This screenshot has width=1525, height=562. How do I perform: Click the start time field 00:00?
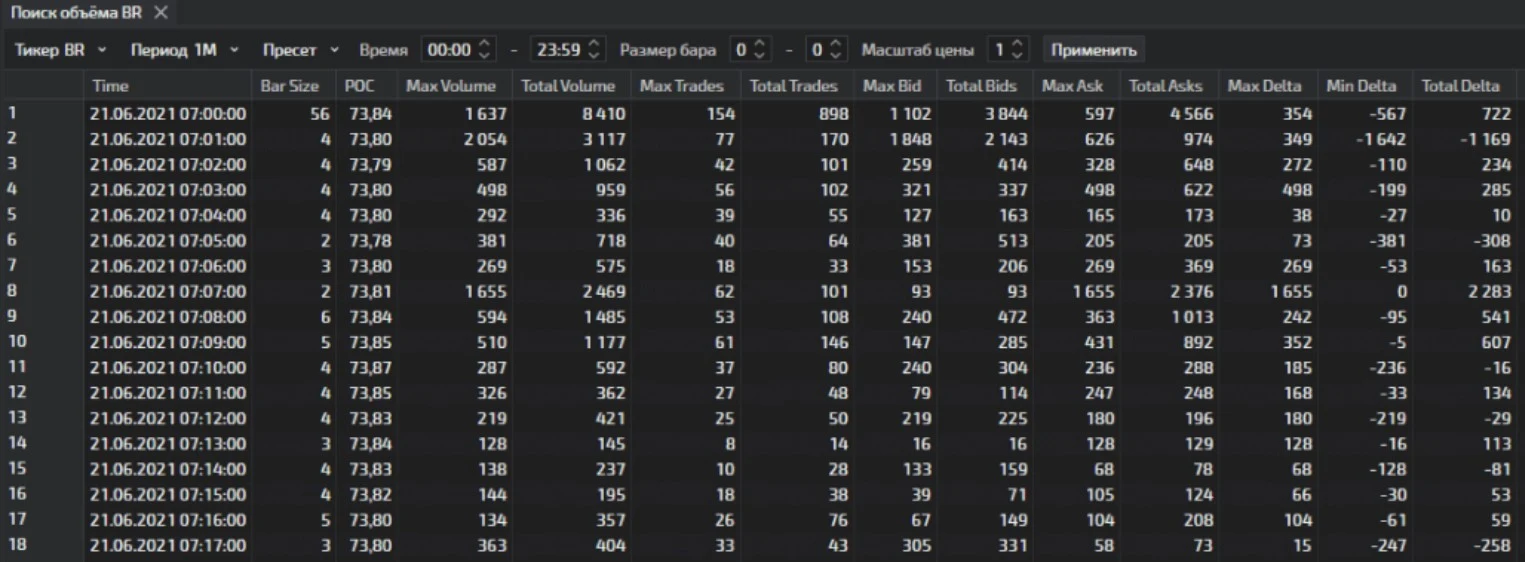(449, 49)
